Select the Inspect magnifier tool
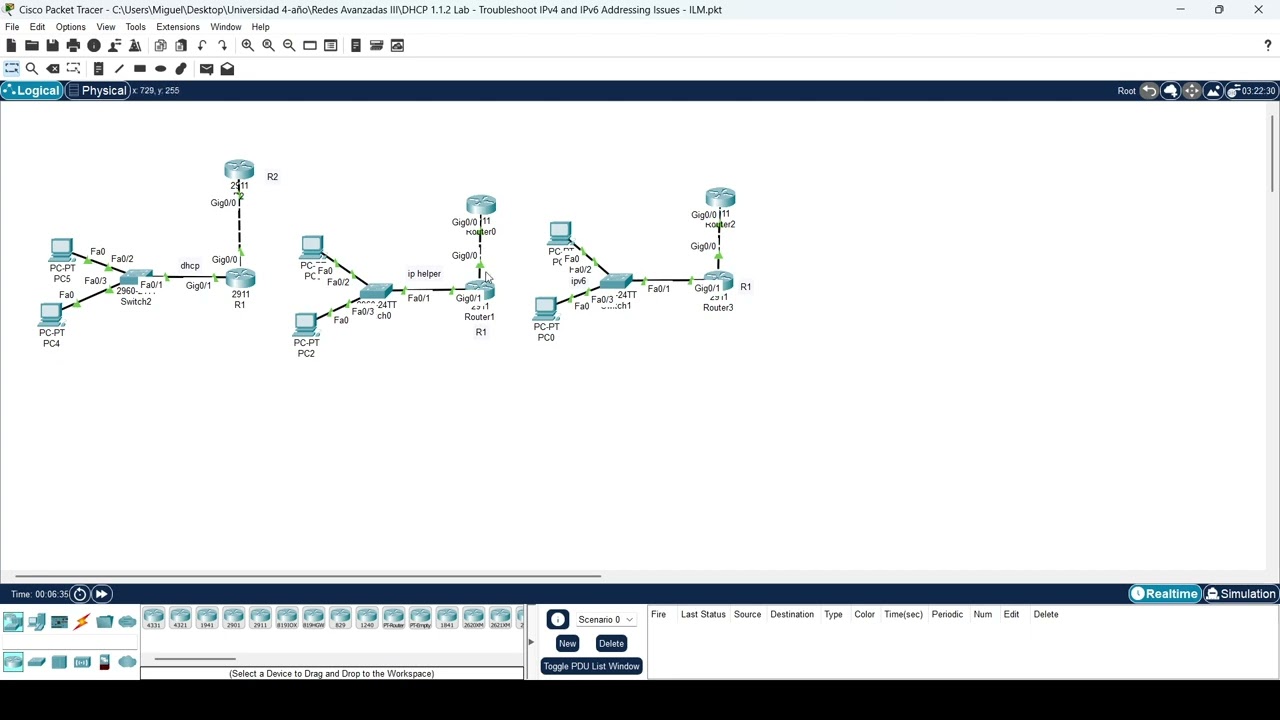This screenshot has height=720, width=1280. (32, 68)
